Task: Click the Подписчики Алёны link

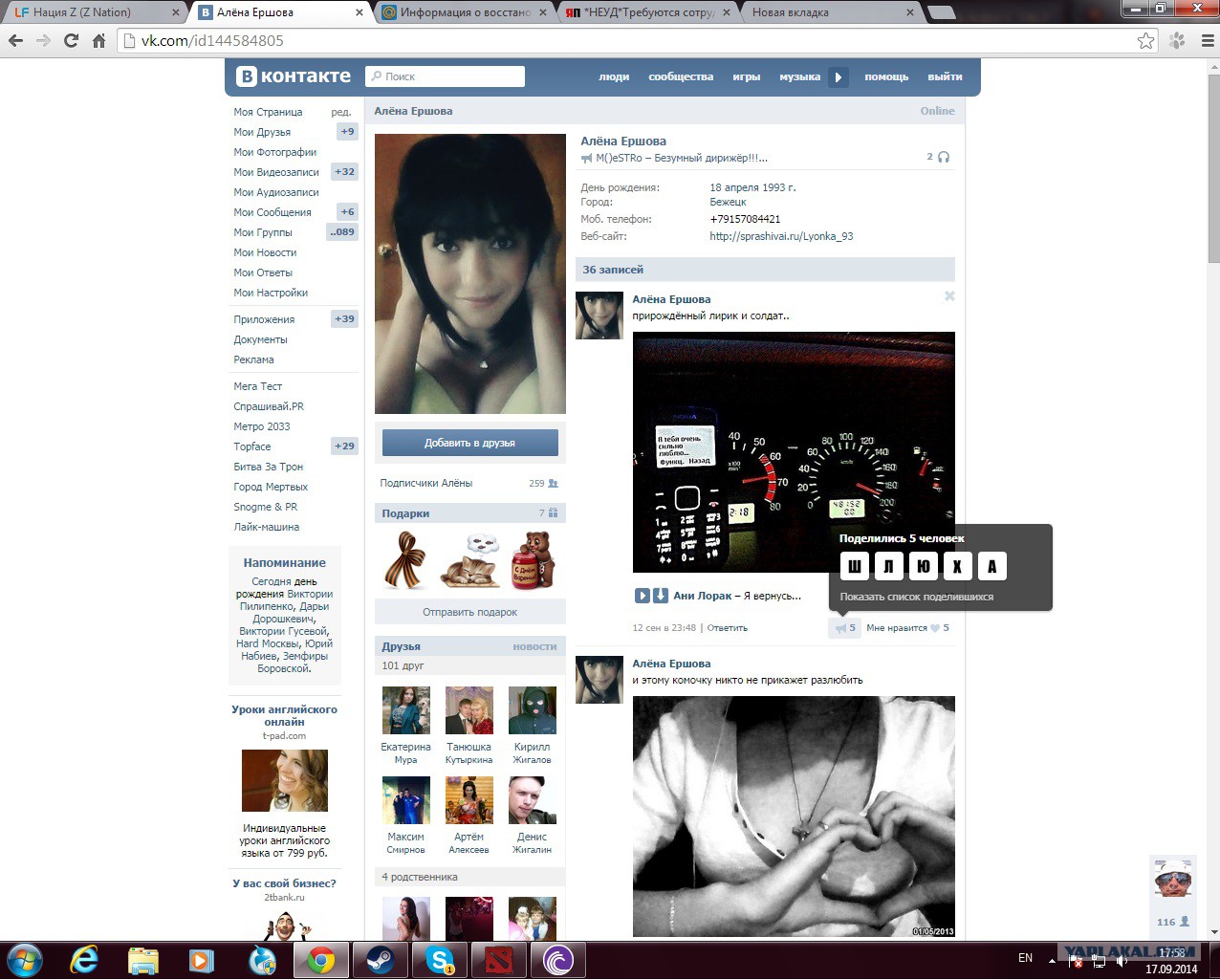Action: (426, 484)
